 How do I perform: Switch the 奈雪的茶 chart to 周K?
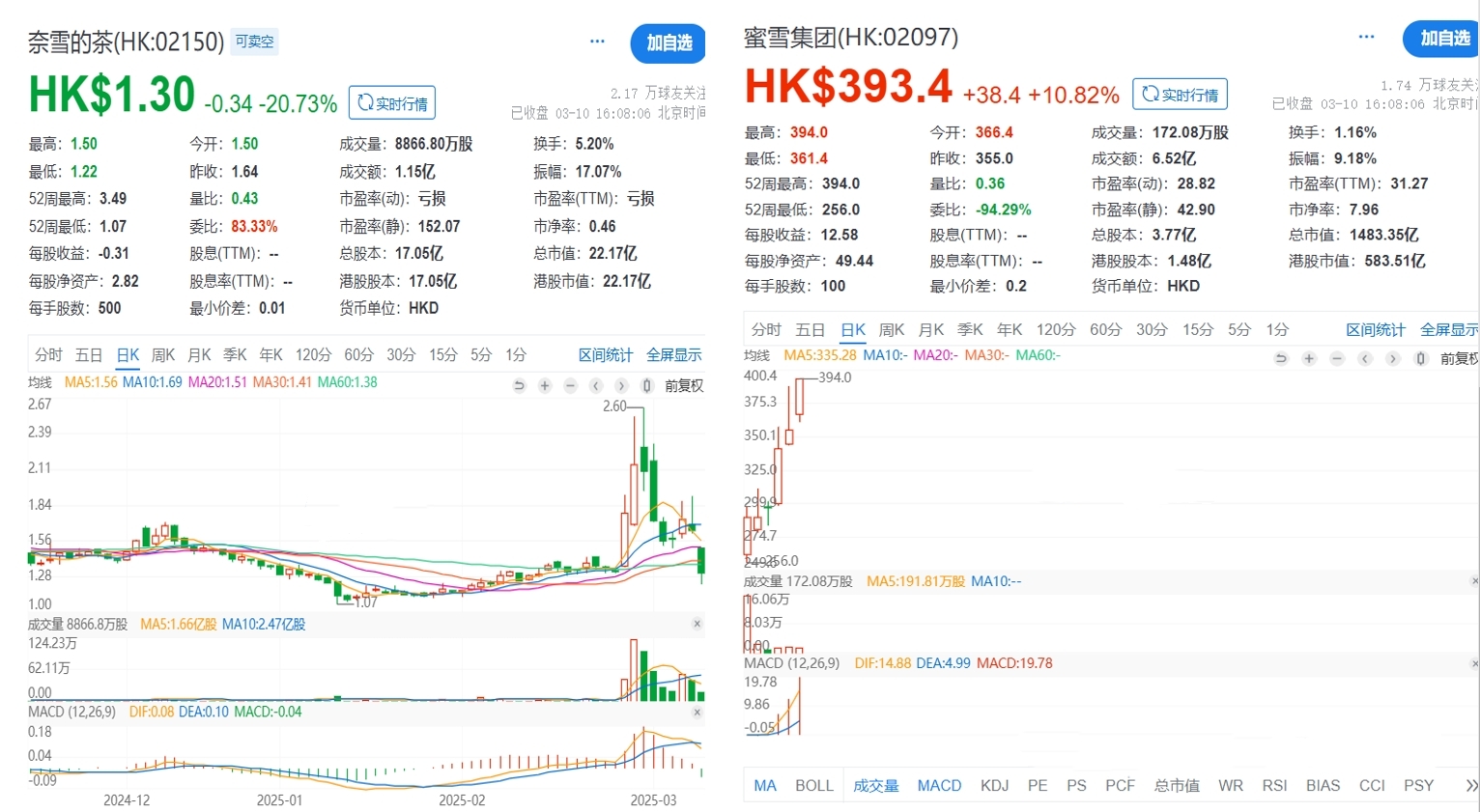[x=163, y=354]
